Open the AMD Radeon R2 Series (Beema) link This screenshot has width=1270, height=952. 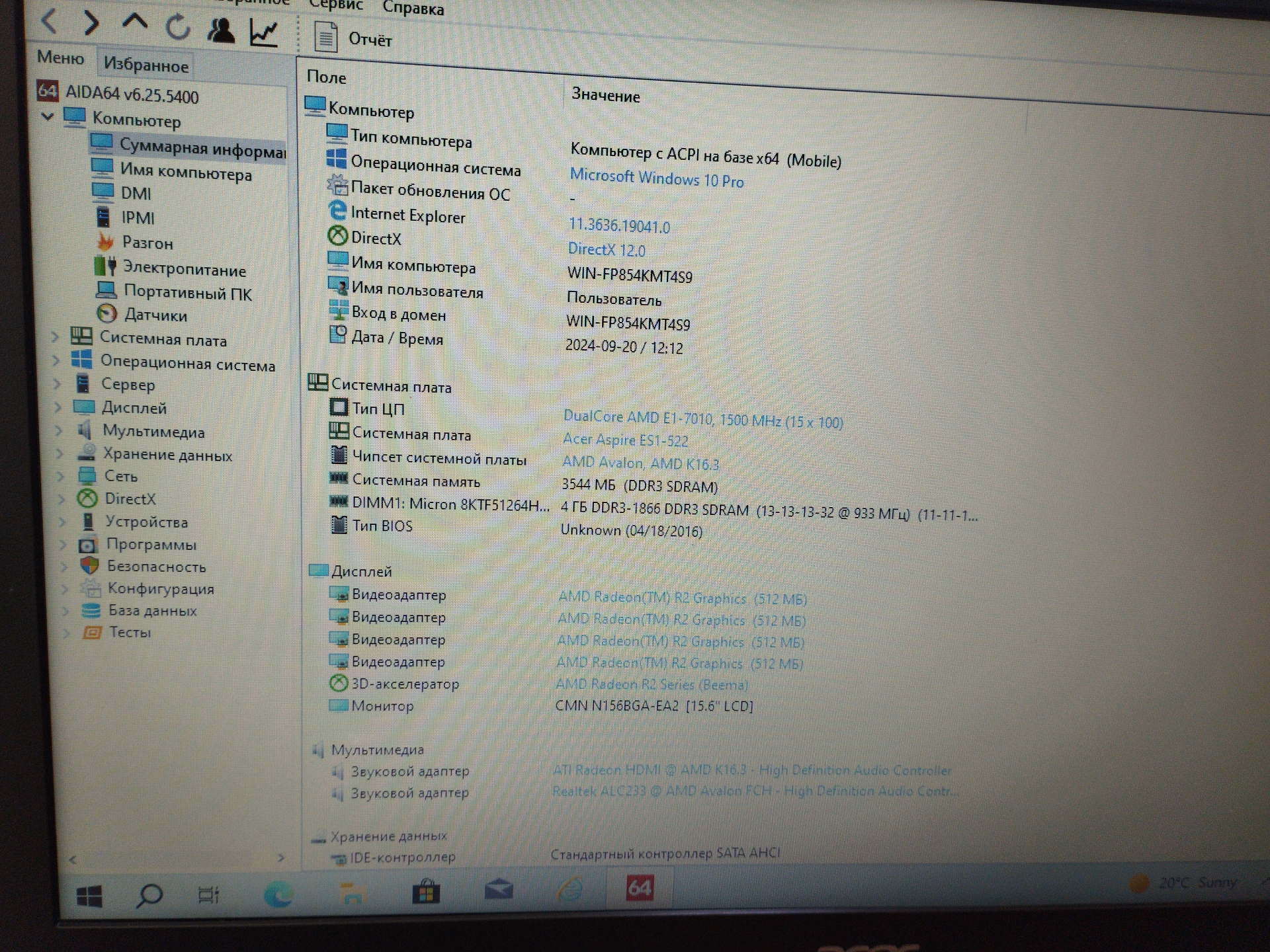coord(652,684)
